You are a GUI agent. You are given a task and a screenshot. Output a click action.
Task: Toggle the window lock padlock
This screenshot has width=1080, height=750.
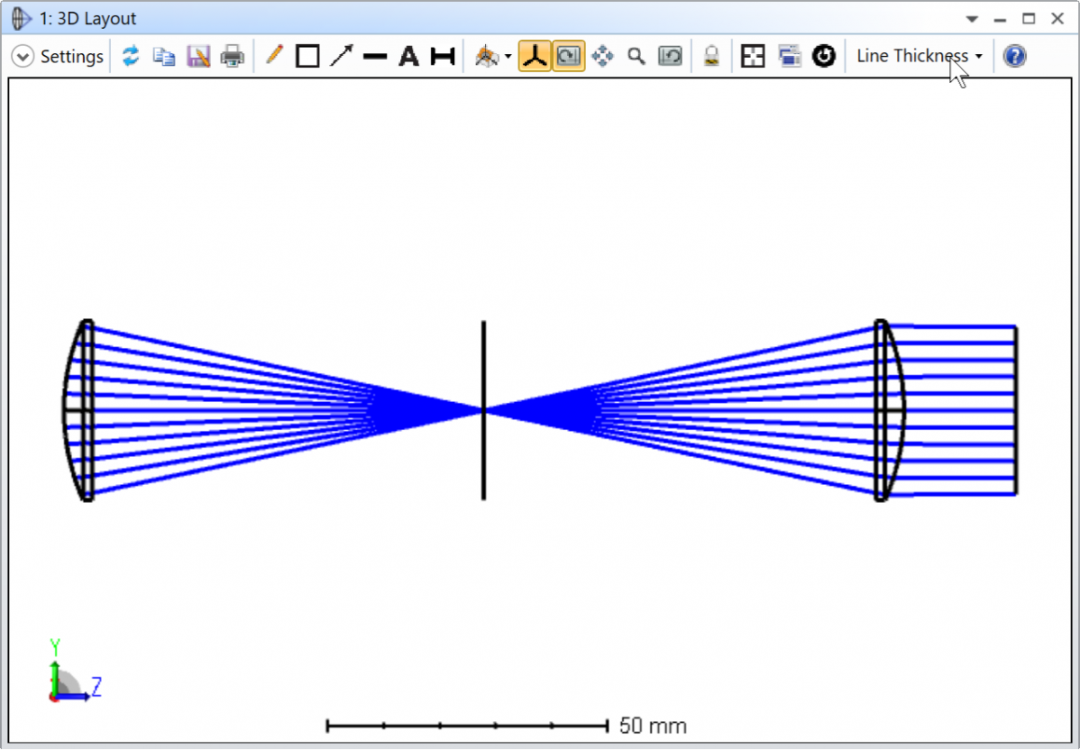coord(711,56)
